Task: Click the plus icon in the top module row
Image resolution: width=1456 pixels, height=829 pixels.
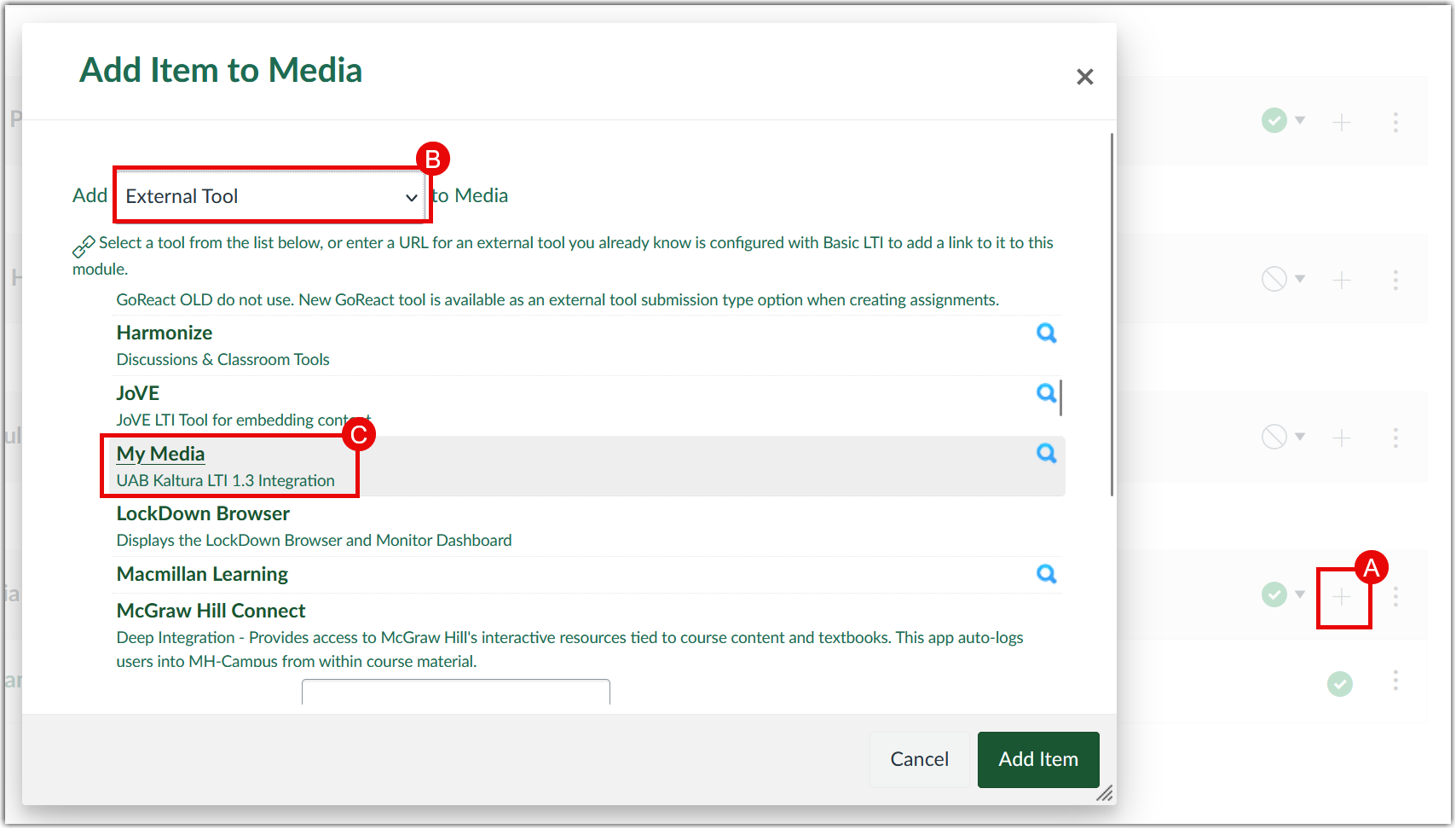Action: 1342,122
